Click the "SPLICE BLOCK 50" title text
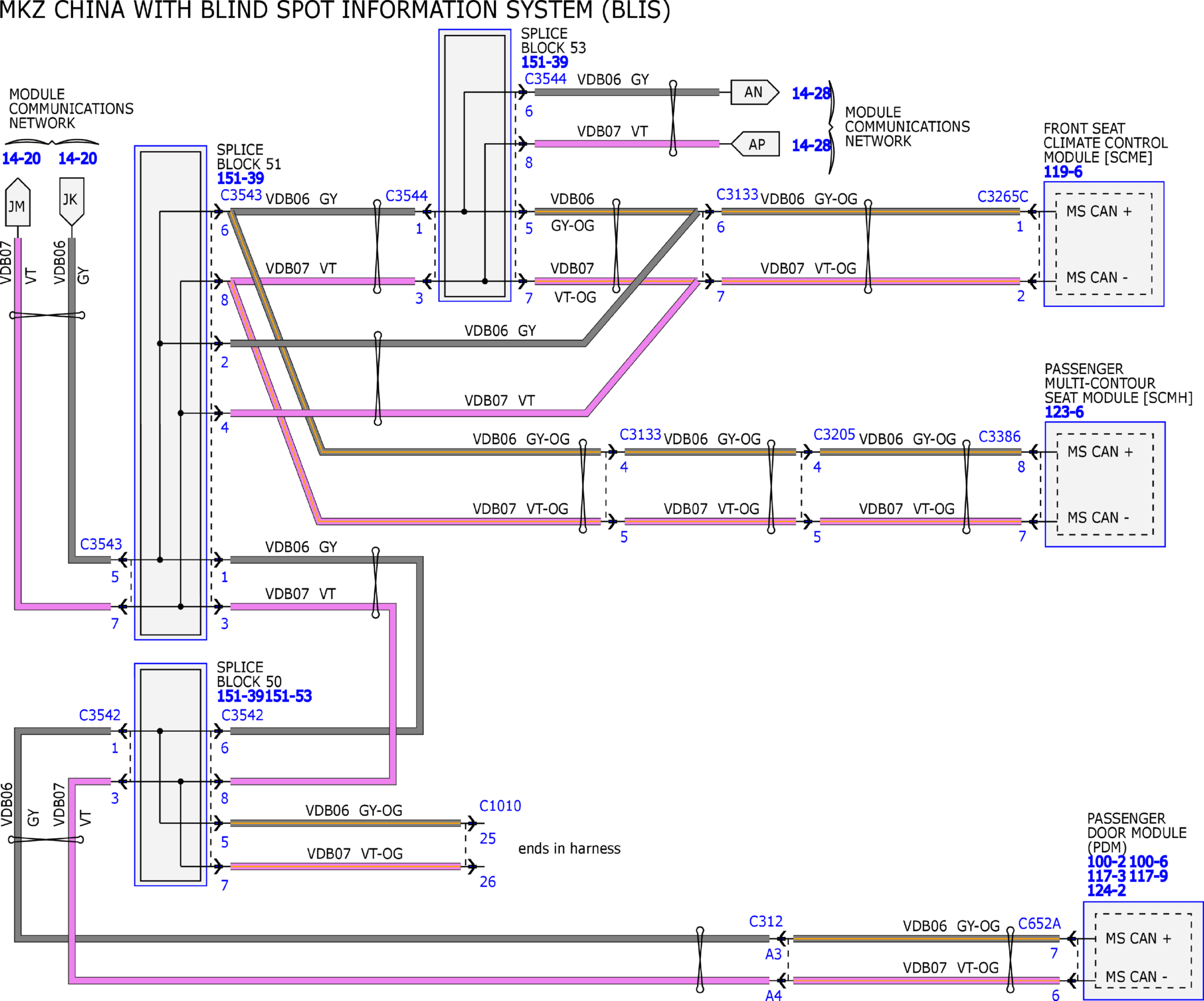The height and width of the screenshot is (1001, 1204). tap(249, 675)
